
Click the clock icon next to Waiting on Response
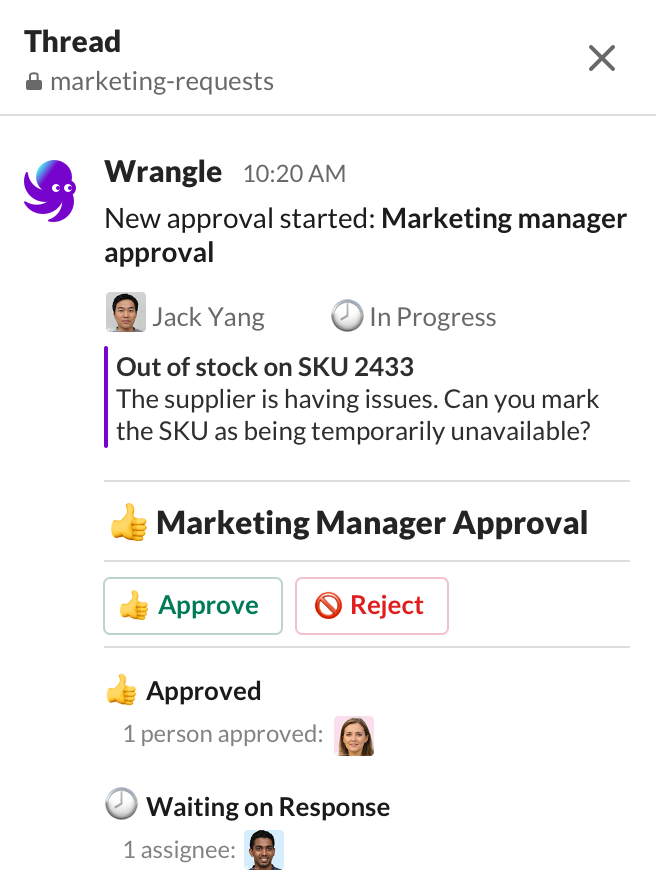pyautogui.click(x=120, y=804)
